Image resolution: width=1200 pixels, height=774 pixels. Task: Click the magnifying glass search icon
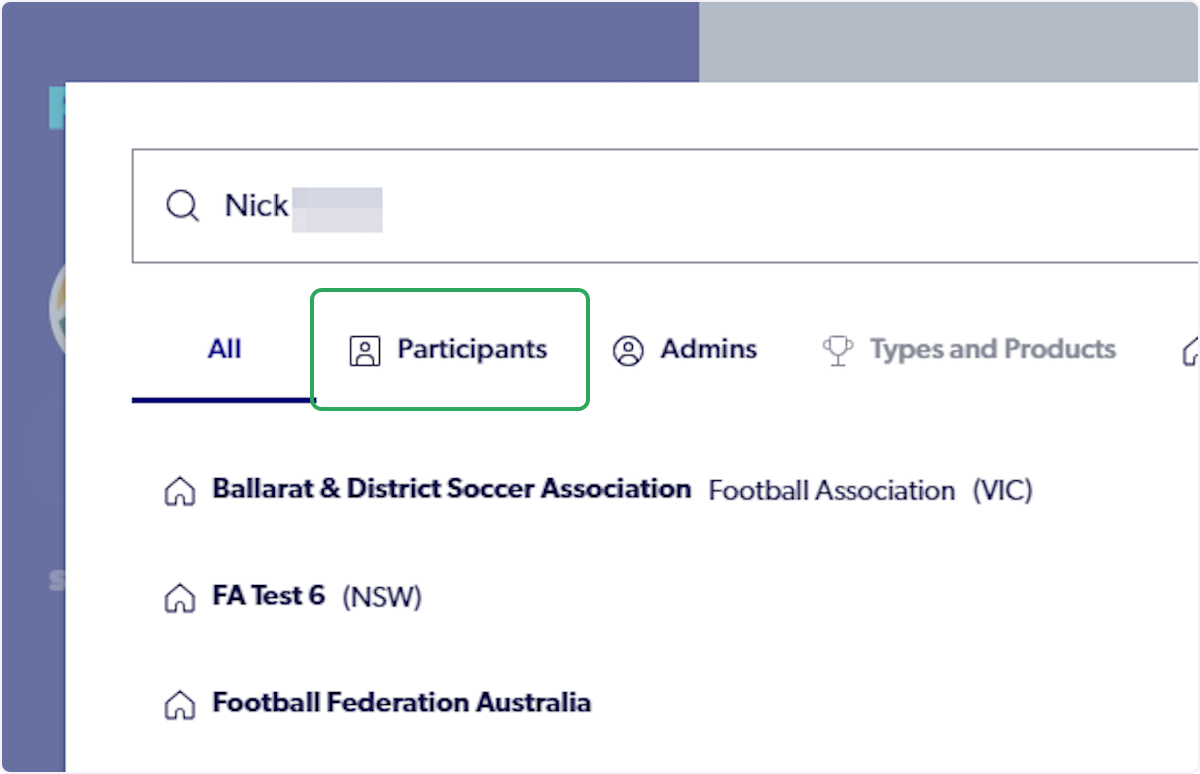[x=182, y=207]
